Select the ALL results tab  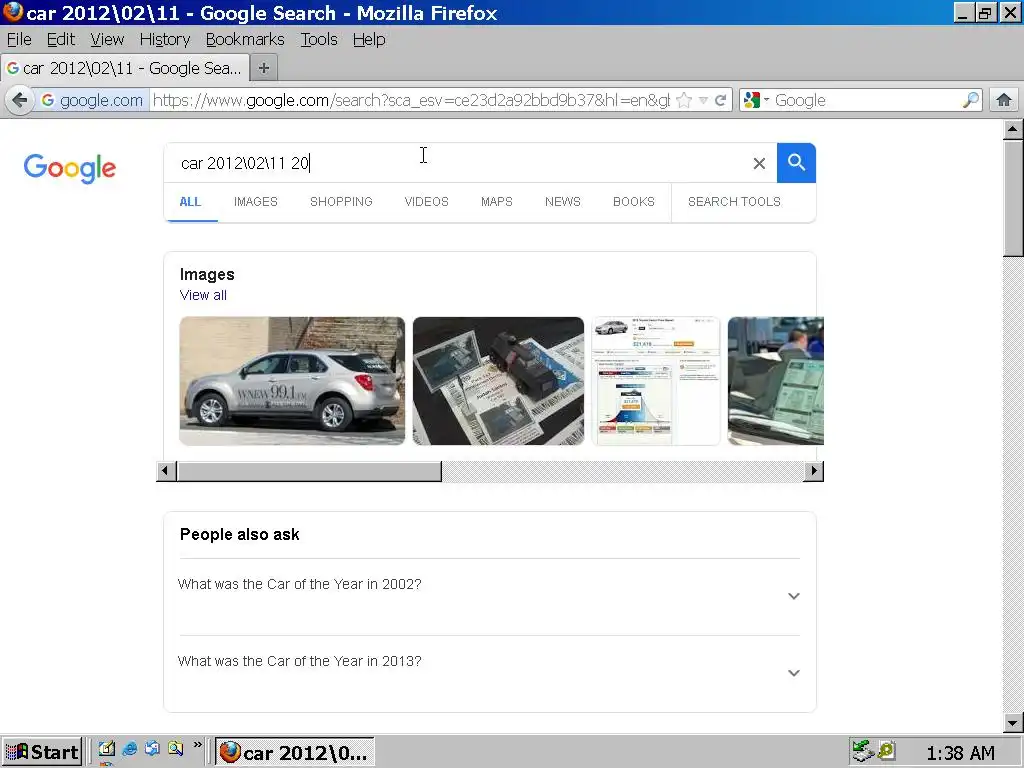[190, 202]
